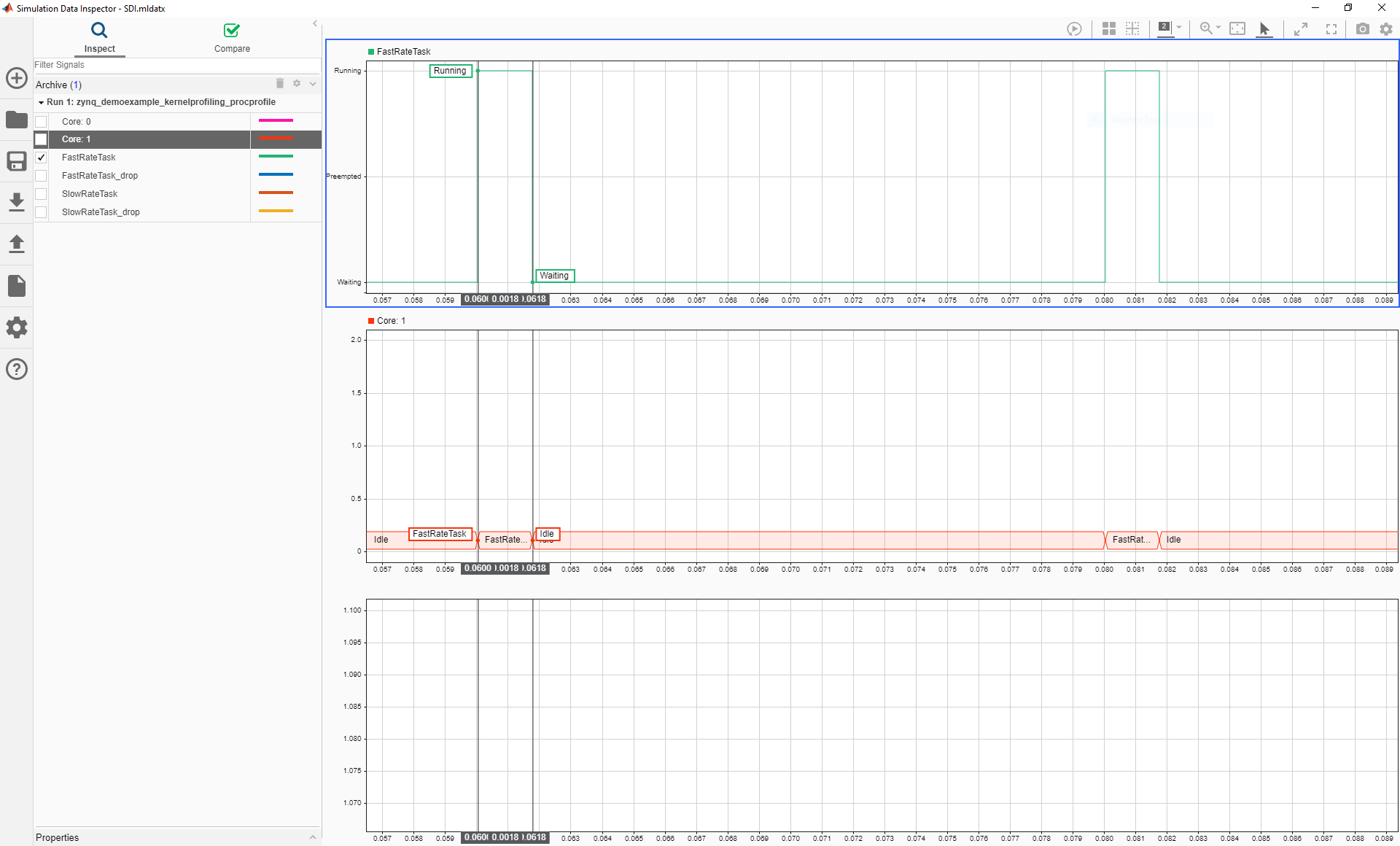The height and width of the screenshot is (846, 1400).
Task: Uncheck the FastRateTask signal checkbox
Action: pyautogui.click(x=41, y=158)
